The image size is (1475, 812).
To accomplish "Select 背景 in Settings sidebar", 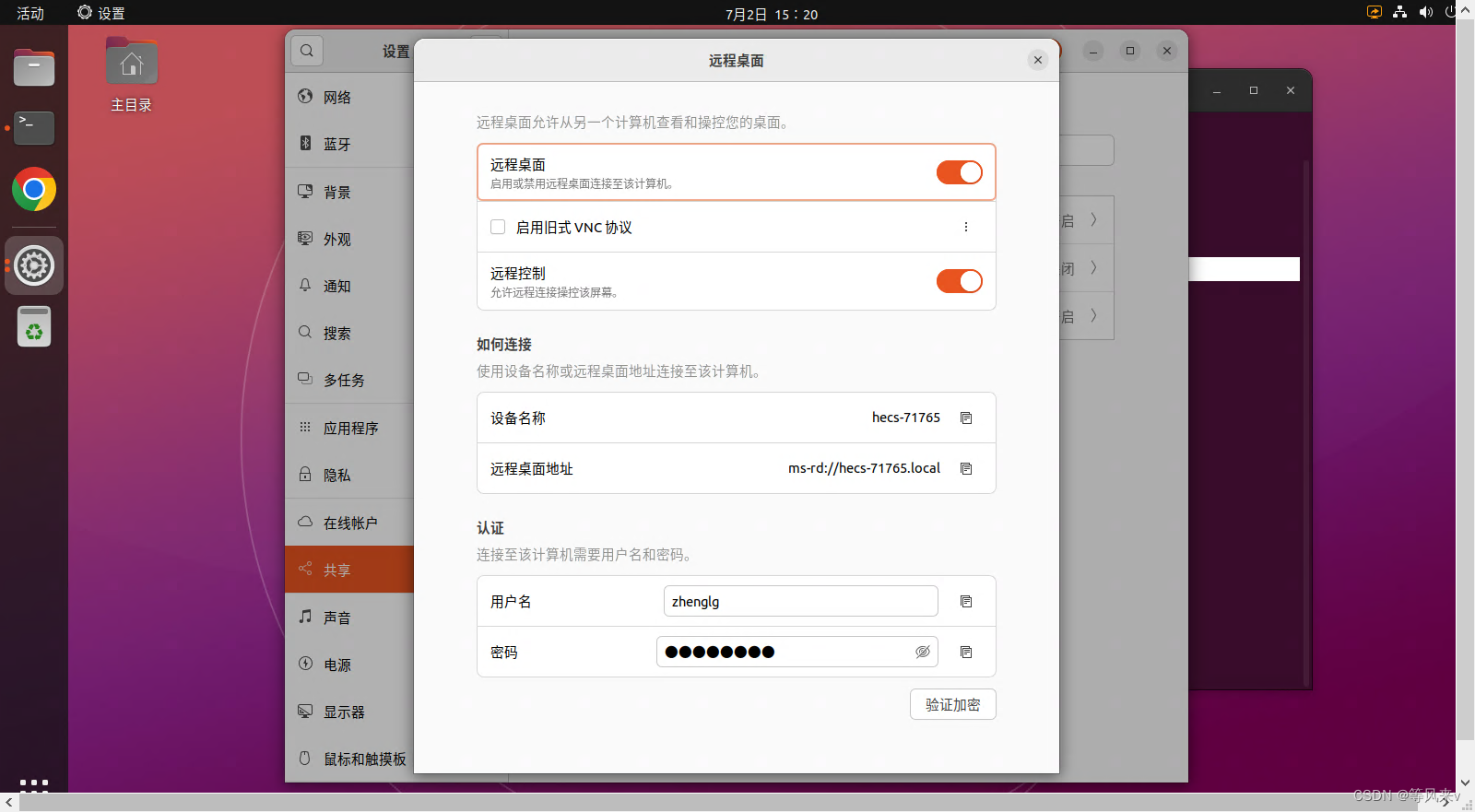I will 349,192.
